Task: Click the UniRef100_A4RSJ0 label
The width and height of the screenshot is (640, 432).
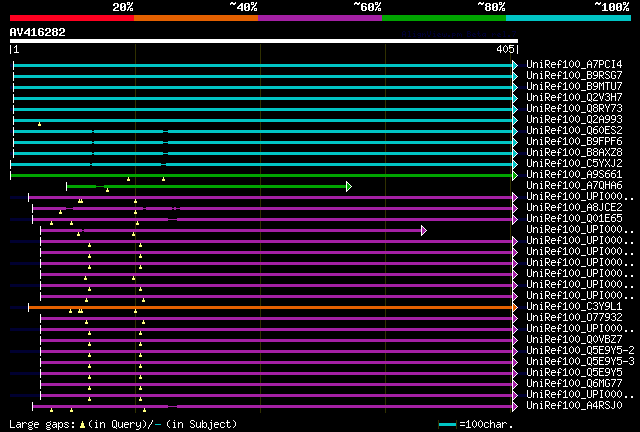Action: (x=574, y=406)
